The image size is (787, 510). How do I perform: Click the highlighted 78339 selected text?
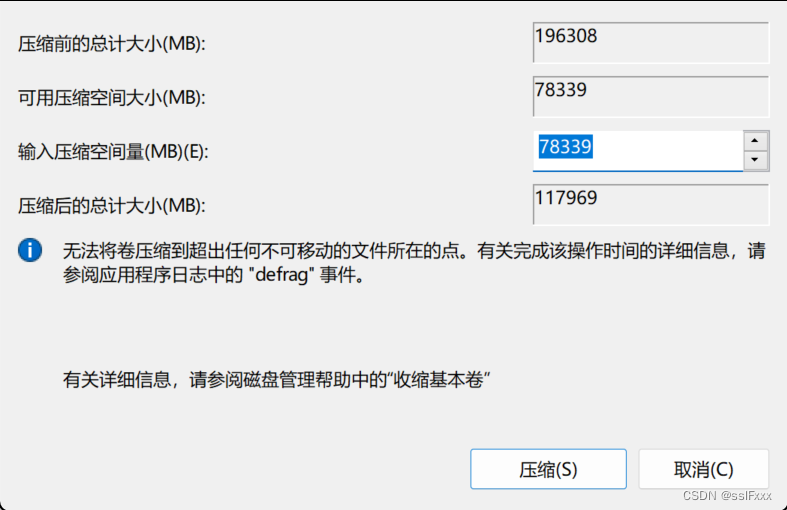coord(566,147)
